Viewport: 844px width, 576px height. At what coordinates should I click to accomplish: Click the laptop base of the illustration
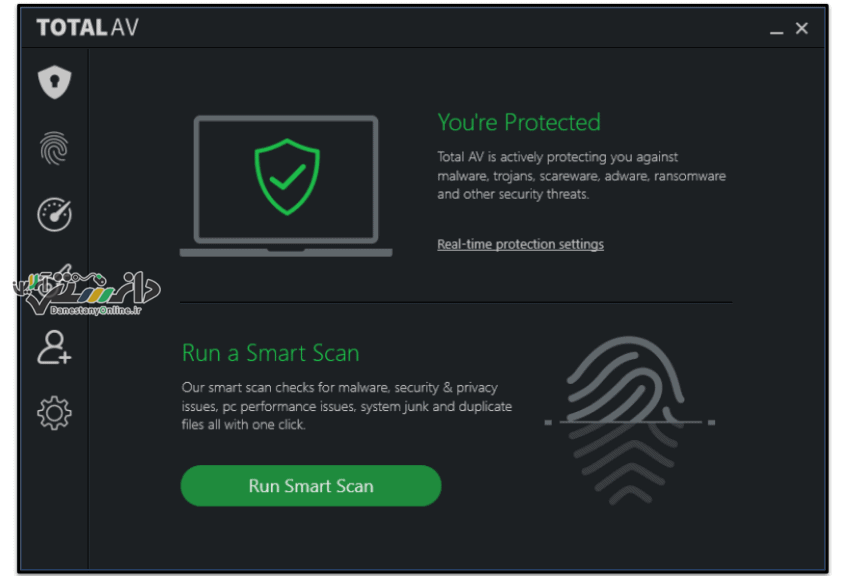click(286, 252)
